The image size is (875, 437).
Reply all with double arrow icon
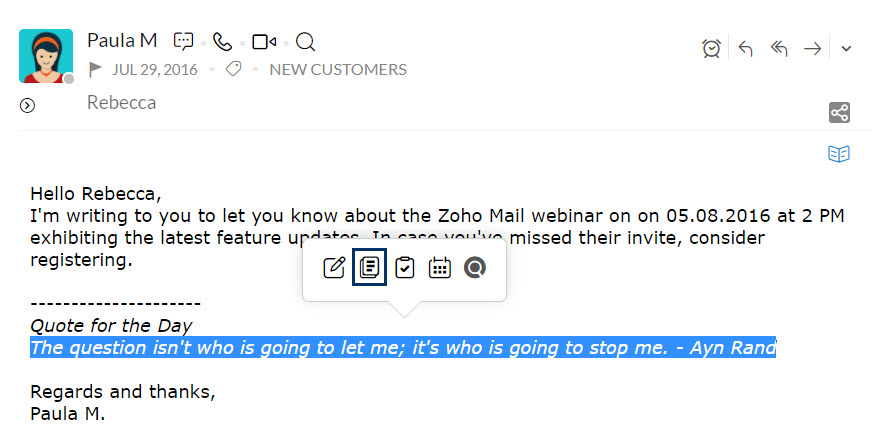tap(778, 49)
